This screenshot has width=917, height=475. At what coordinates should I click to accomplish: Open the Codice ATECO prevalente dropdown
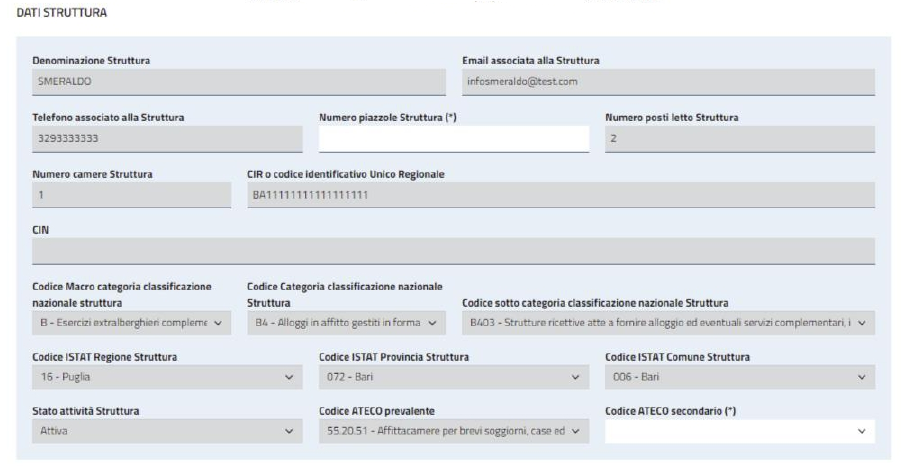pos(454,431)
